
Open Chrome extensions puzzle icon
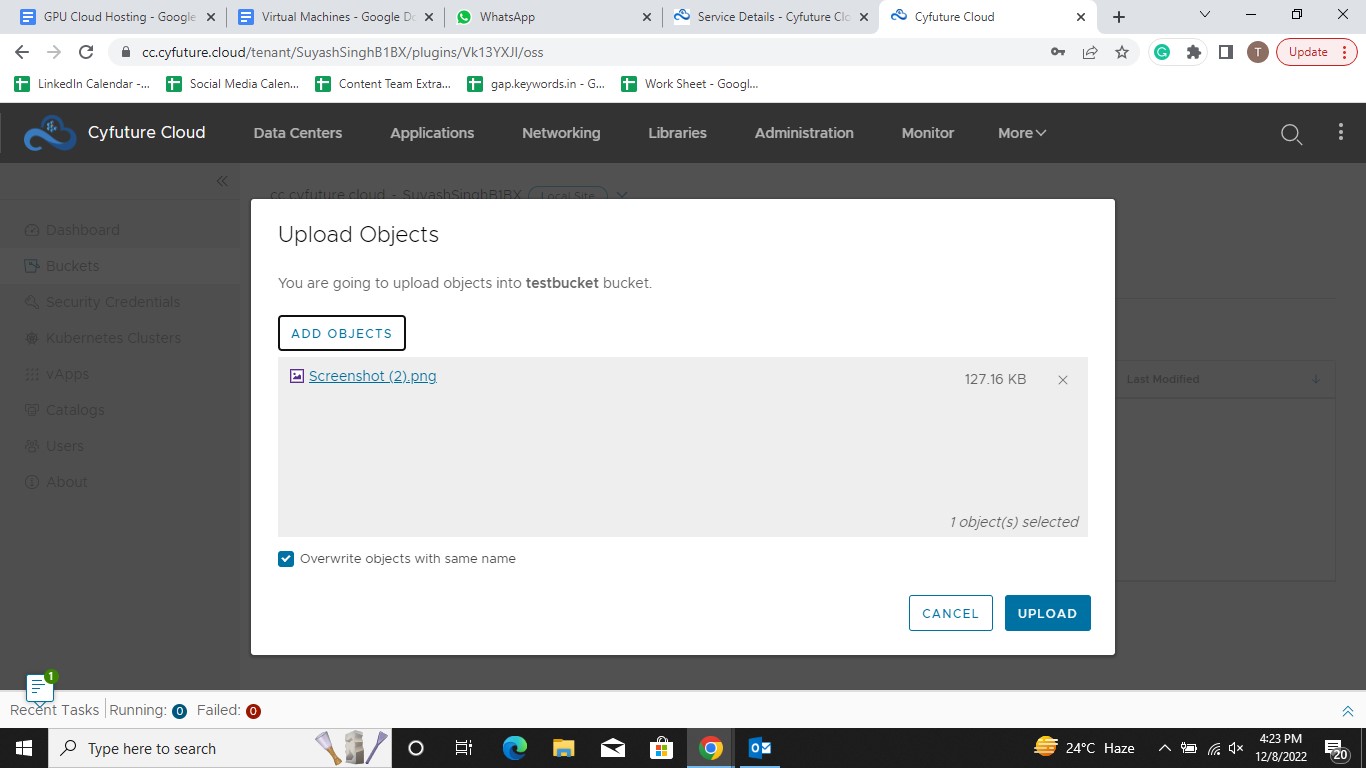[1193, 52]
